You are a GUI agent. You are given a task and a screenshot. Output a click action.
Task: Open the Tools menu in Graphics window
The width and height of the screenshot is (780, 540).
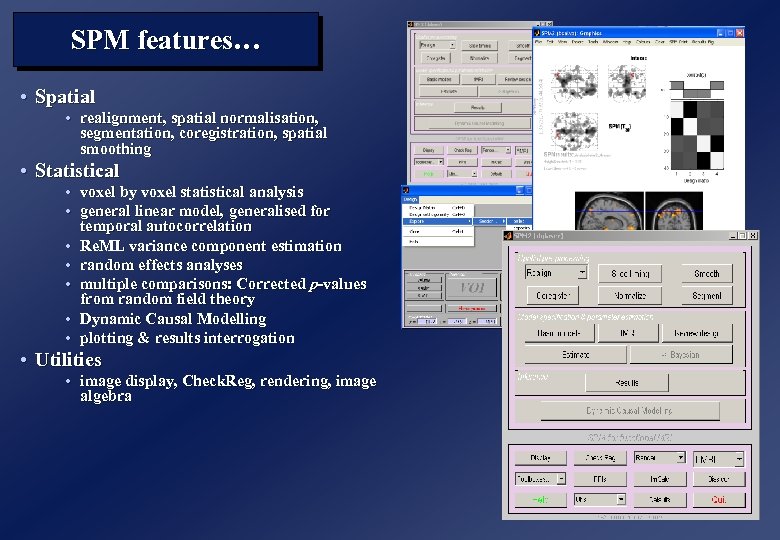click(593, 42)
